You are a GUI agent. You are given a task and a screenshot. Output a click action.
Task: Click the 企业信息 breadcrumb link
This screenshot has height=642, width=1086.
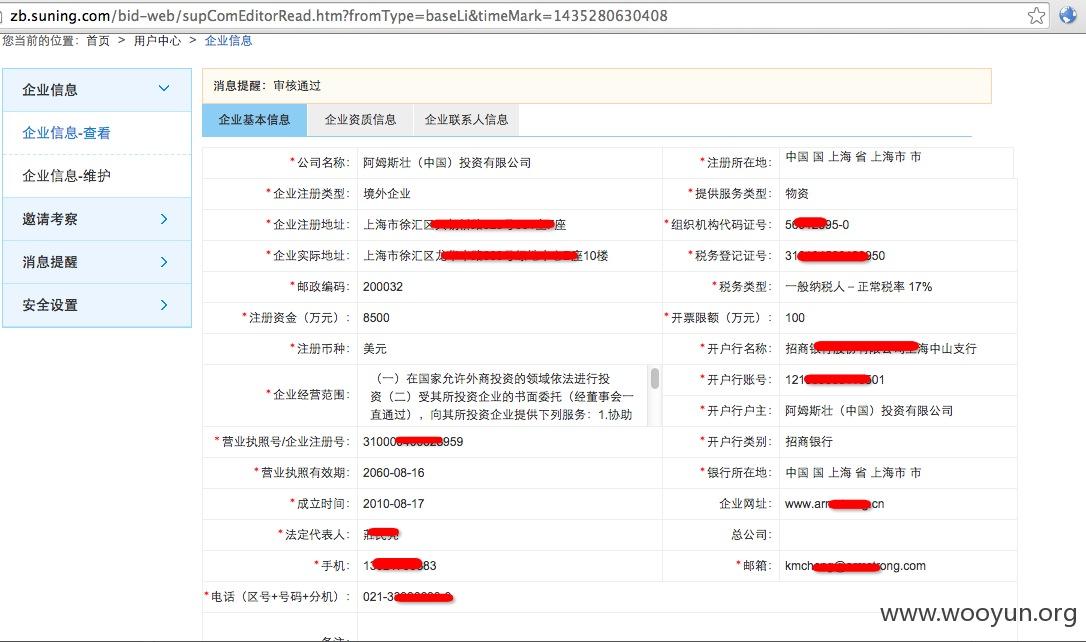pos(229,41)
